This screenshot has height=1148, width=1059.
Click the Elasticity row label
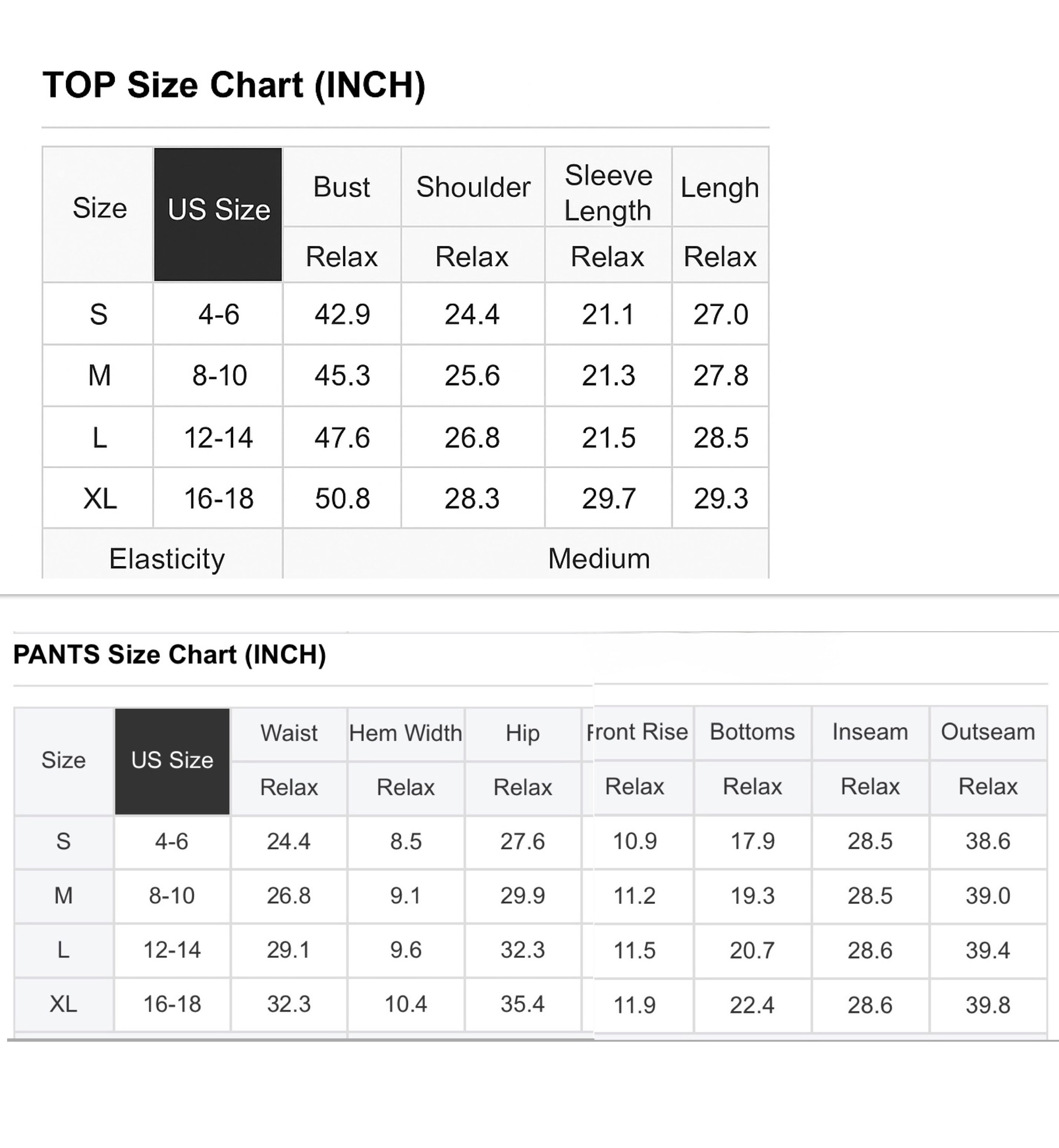pyautogui.click(x=167, y=559)
